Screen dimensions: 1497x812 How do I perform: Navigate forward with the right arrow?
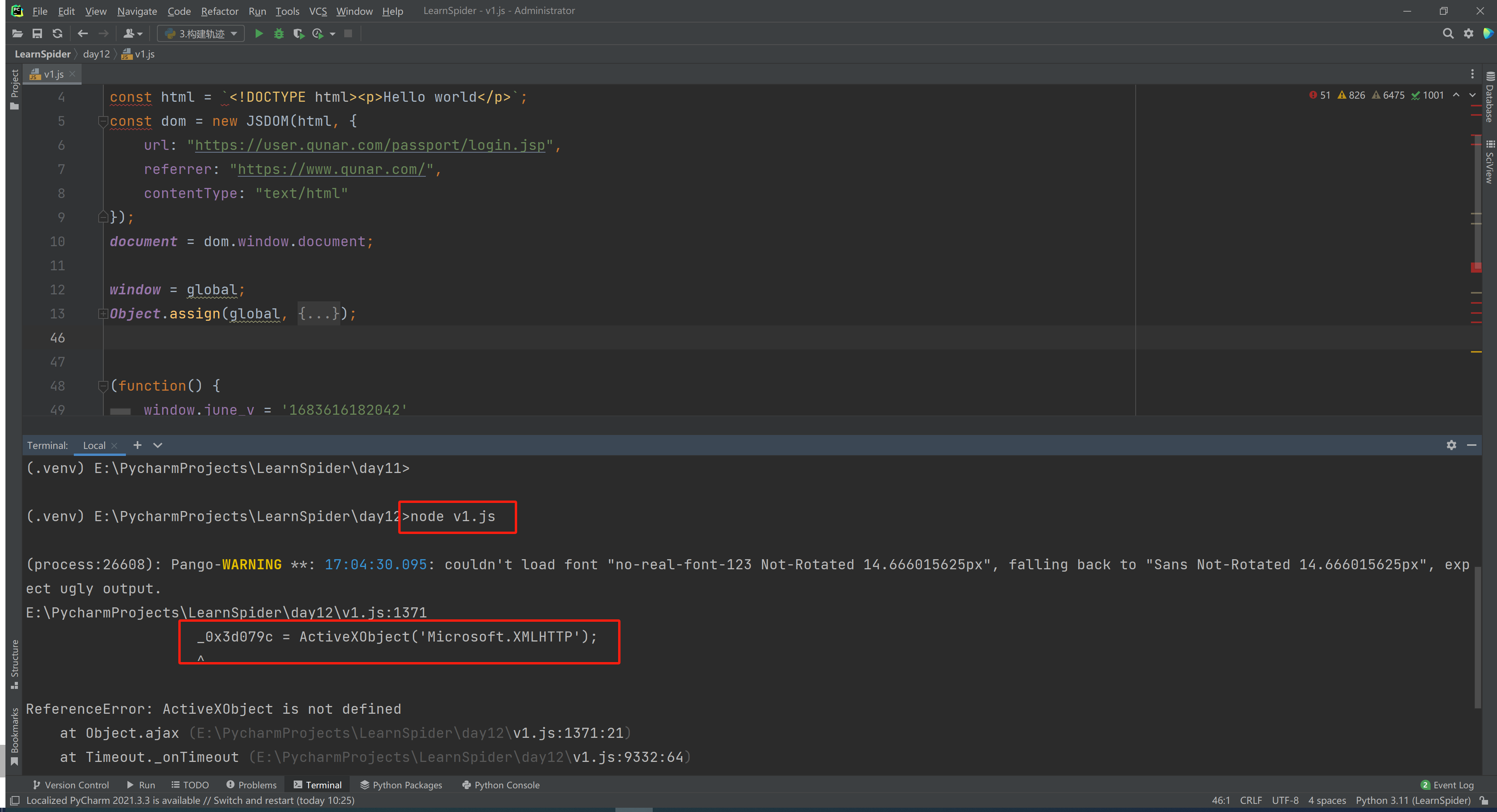point(103,34)
